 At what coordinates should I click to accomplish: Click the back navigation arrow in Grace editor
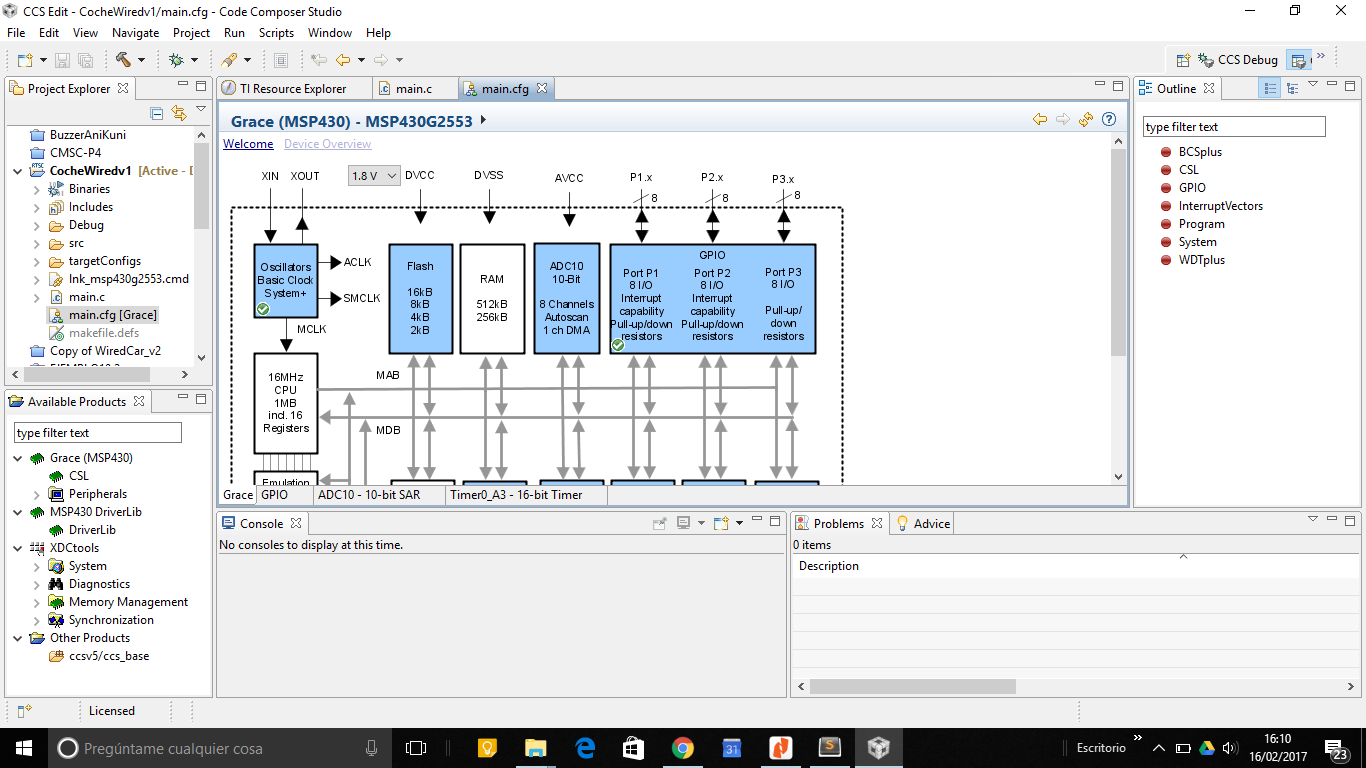coord(1040,119)
